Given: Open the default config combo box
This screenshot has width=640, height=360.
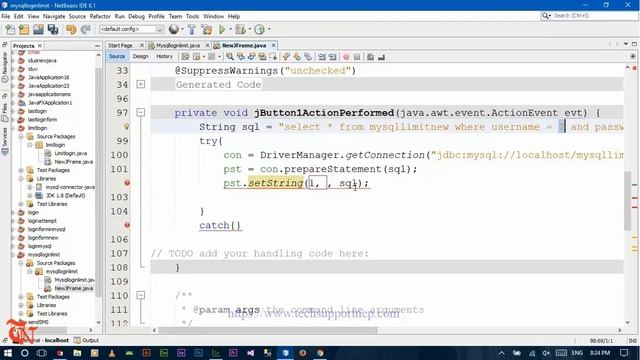Looking at the screenshot, I should (x=131, y=29).
